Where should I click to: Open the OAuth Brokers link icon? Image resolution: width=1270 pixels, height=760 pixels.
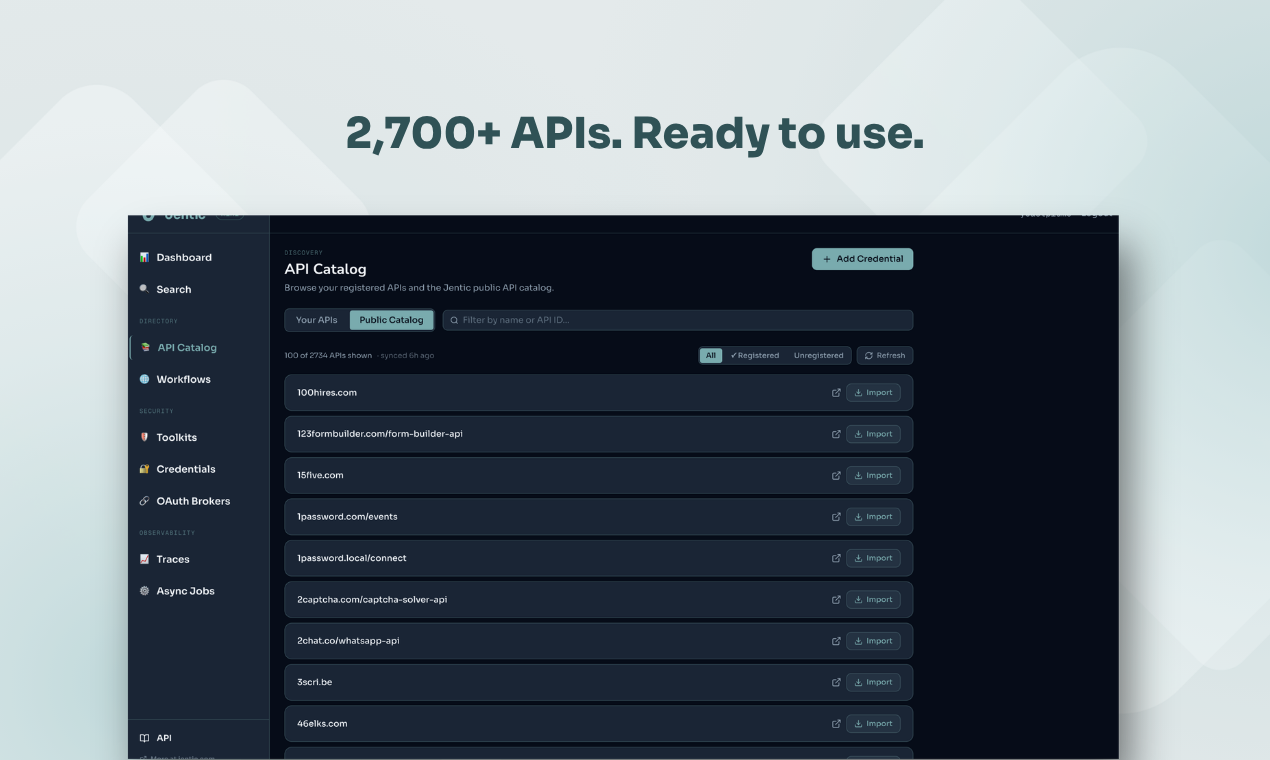click(144, 501)
